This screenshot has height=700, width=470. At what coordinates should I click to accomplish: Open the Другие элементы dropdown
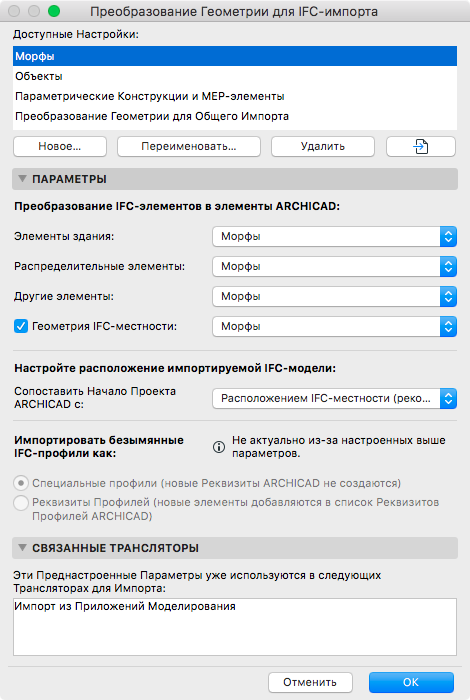coord(334,296)
